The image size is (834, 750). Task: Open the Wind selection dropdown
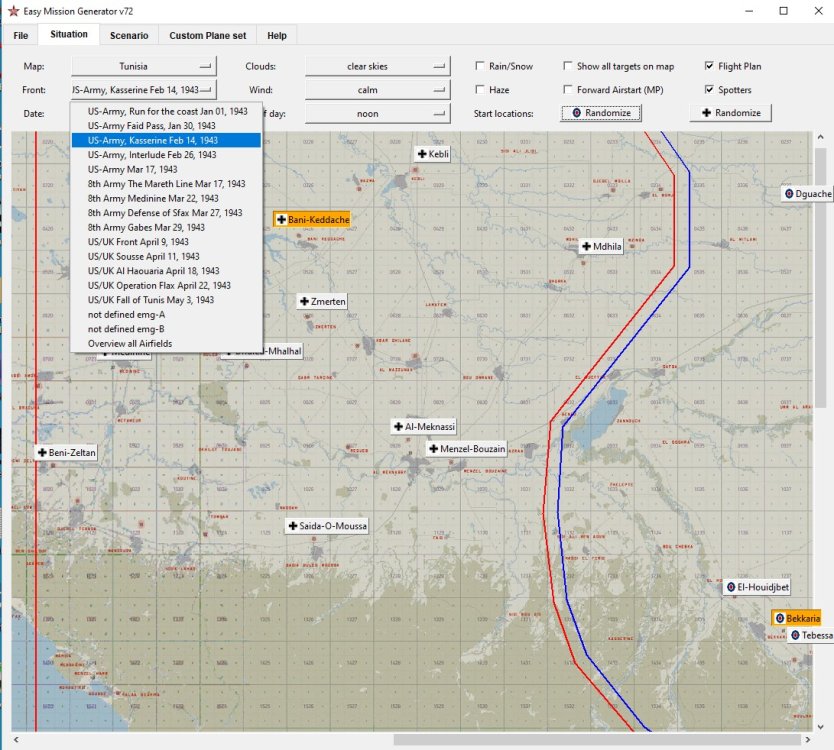[377, 89]
